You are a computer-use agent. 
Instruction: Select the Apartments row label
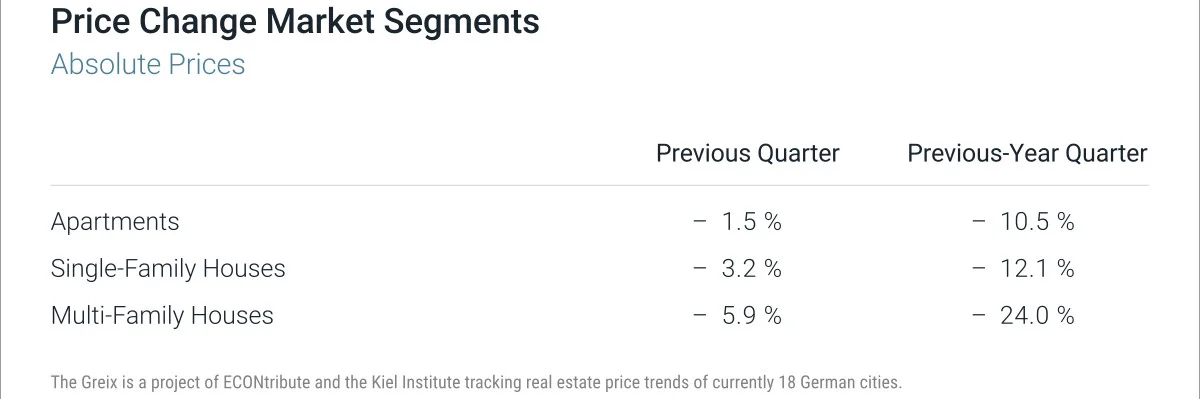(x=115, y=222)
